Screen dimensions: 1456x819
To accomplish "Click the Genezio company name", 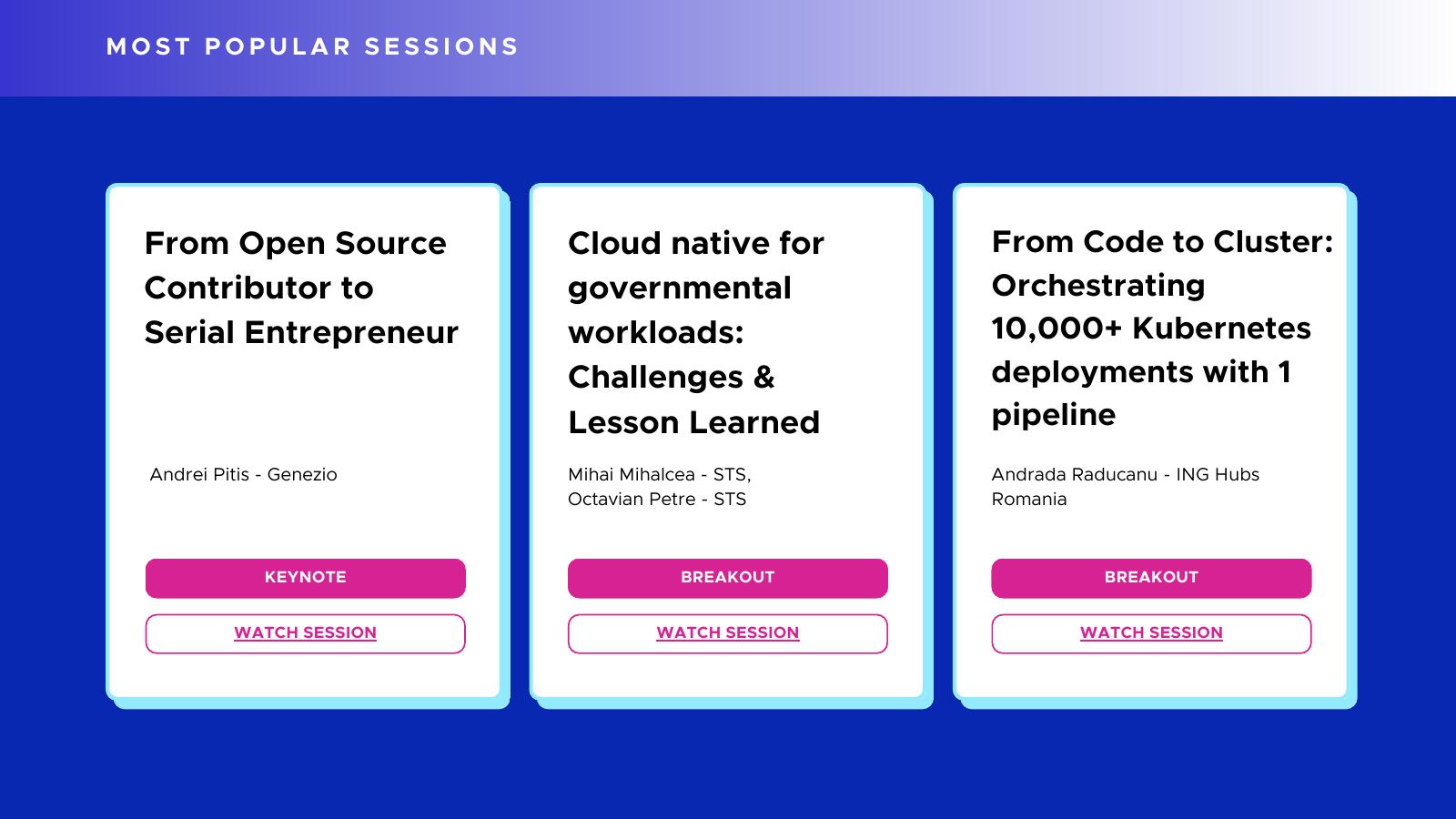I will 302,475.
